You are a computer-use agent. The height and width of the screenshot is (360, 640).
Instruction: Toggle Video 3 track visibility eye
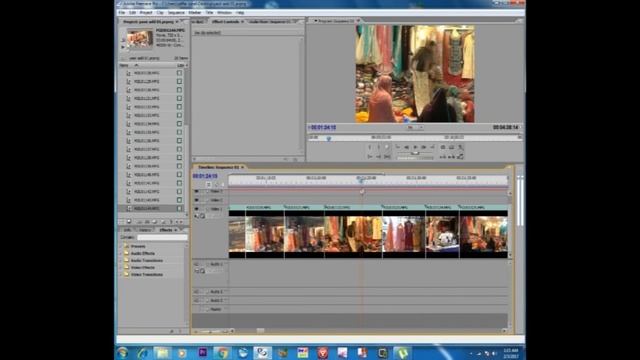[x=196, y=191]
